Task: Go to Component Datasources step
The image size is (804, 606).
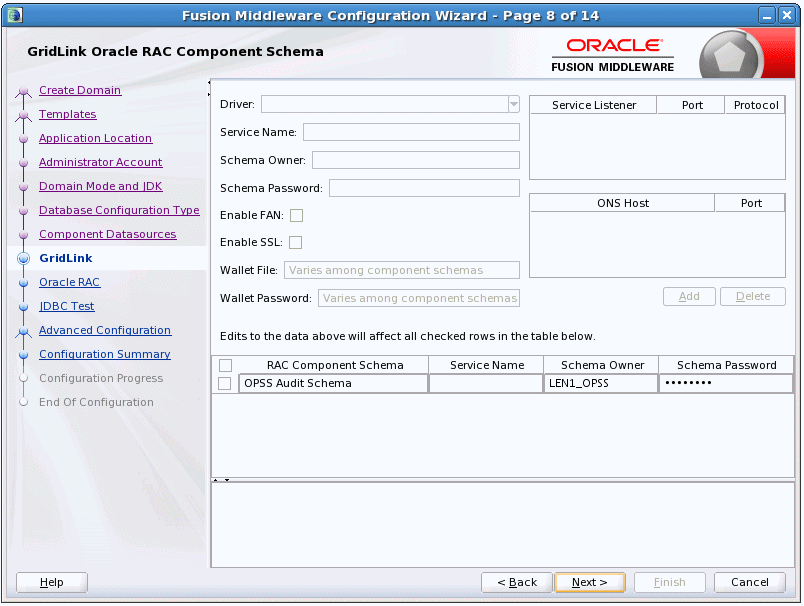Action: point(108,234)
